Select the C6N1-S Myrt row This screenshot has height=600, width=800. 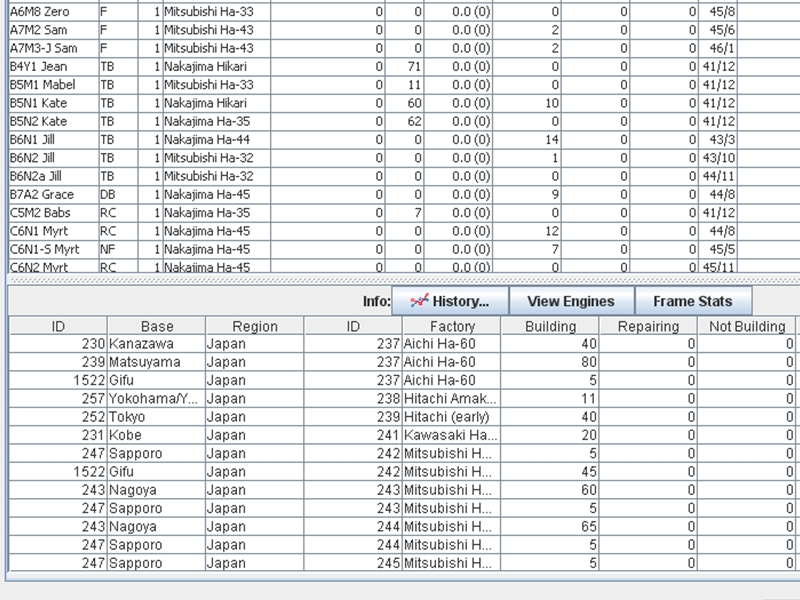(403, 249)
